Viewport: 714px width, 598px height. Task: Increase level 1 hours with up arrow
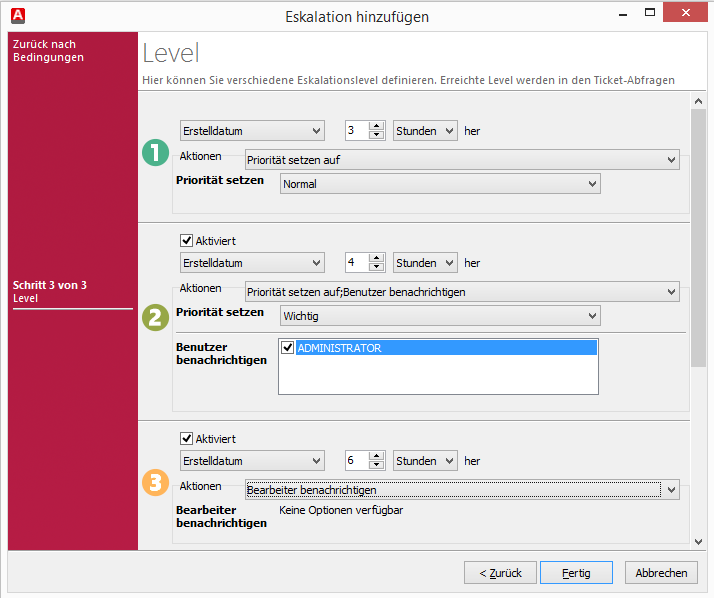377,126
